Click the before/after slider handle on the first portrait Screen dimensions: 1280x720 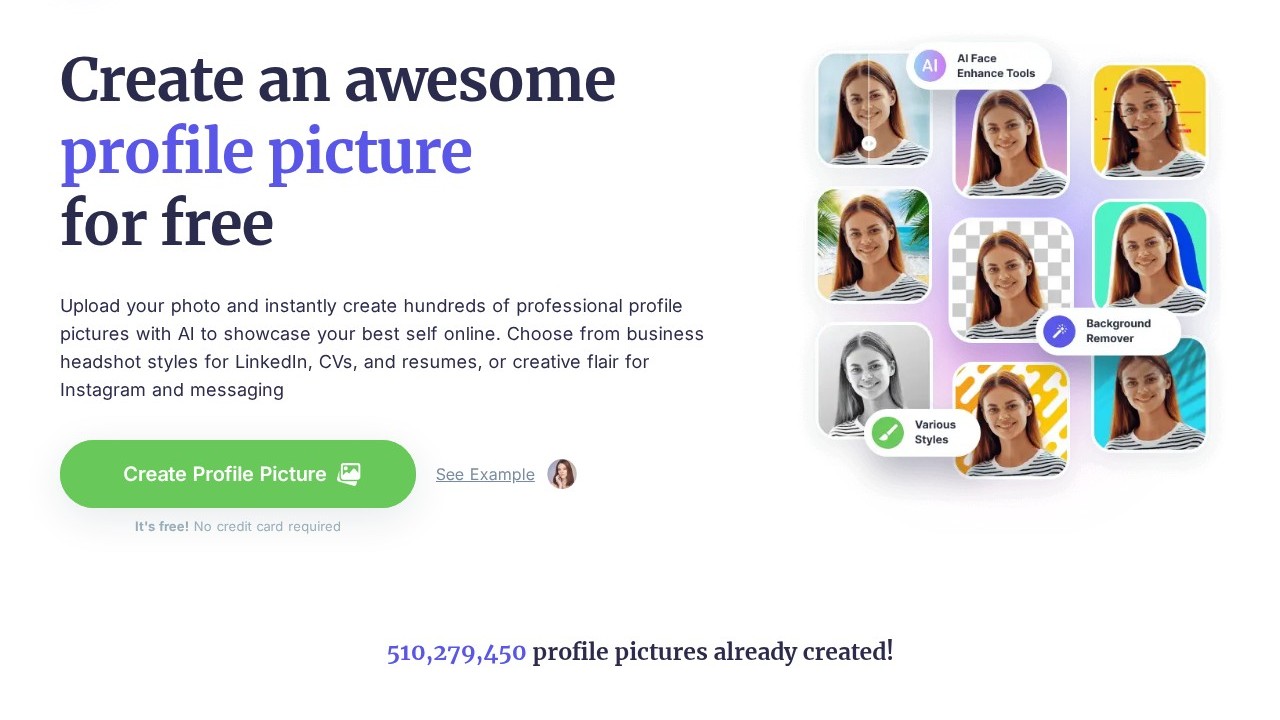point(869,144)
